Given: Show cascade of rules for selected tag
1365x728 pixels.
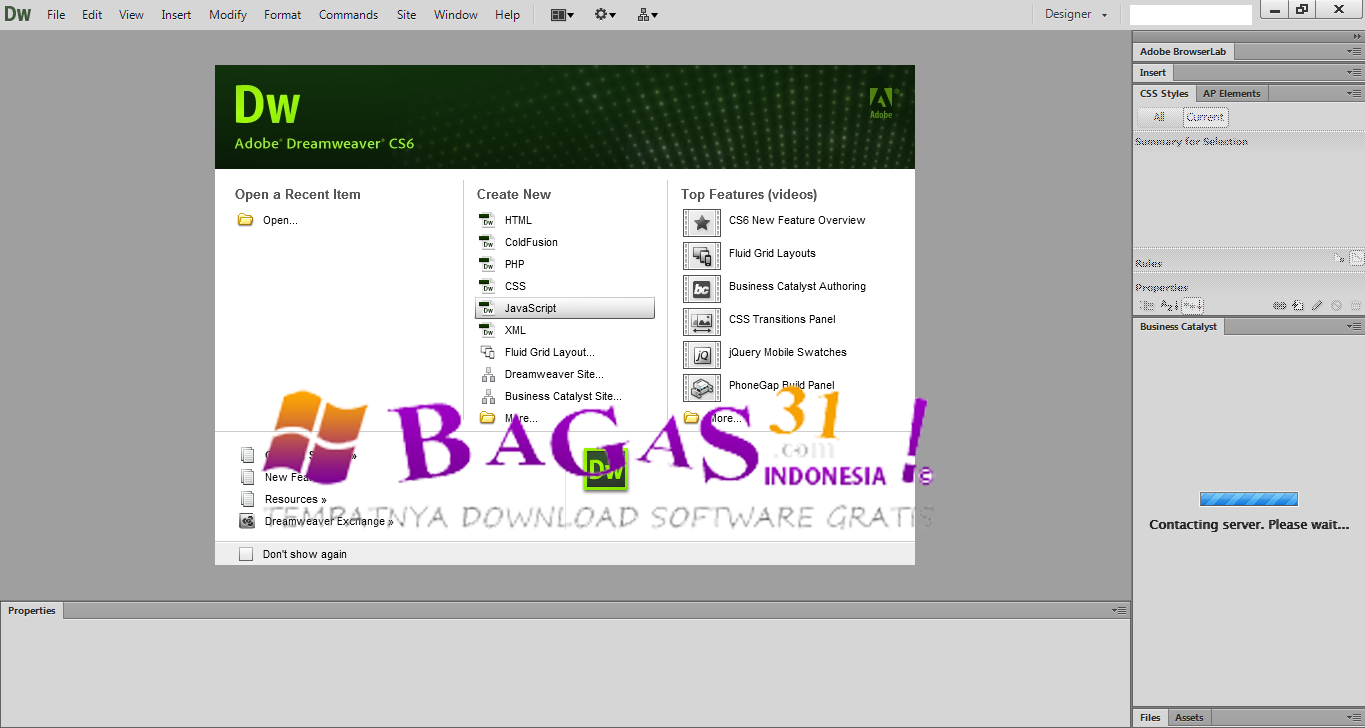Looking at the screenshot, I should tap(1357, 258).
